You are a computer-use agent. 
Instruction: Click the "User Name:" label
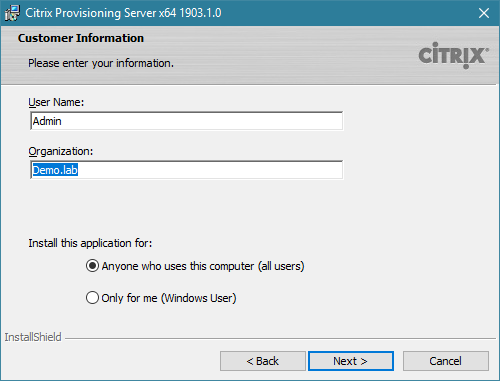(56, 102)
